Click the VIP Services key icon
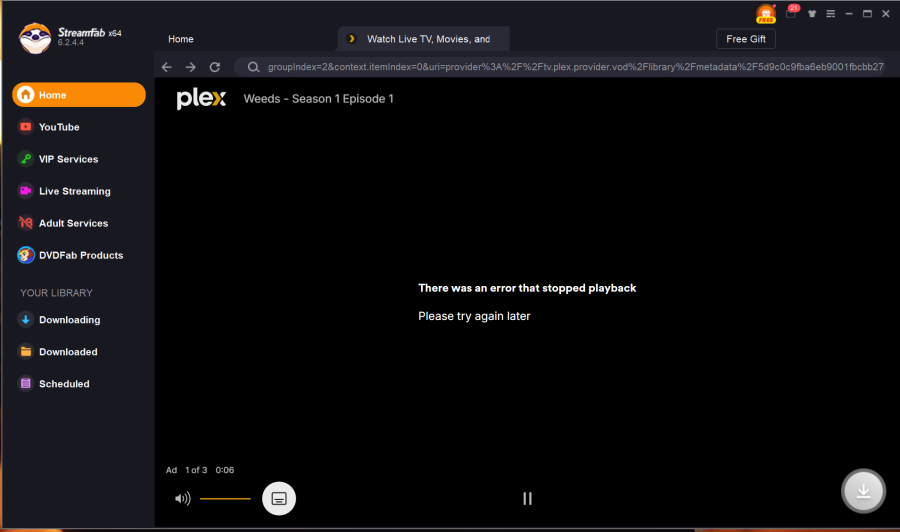 coord(25,159)
